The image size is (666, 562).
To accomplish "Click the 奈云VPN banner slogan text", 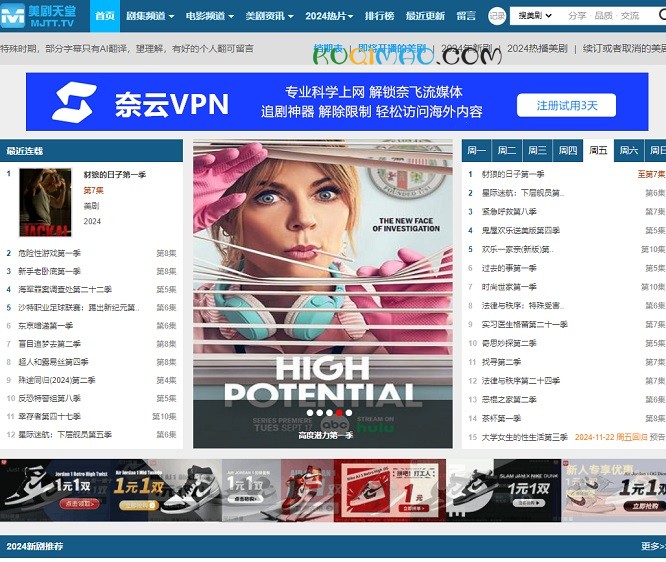I will [372, 102].
